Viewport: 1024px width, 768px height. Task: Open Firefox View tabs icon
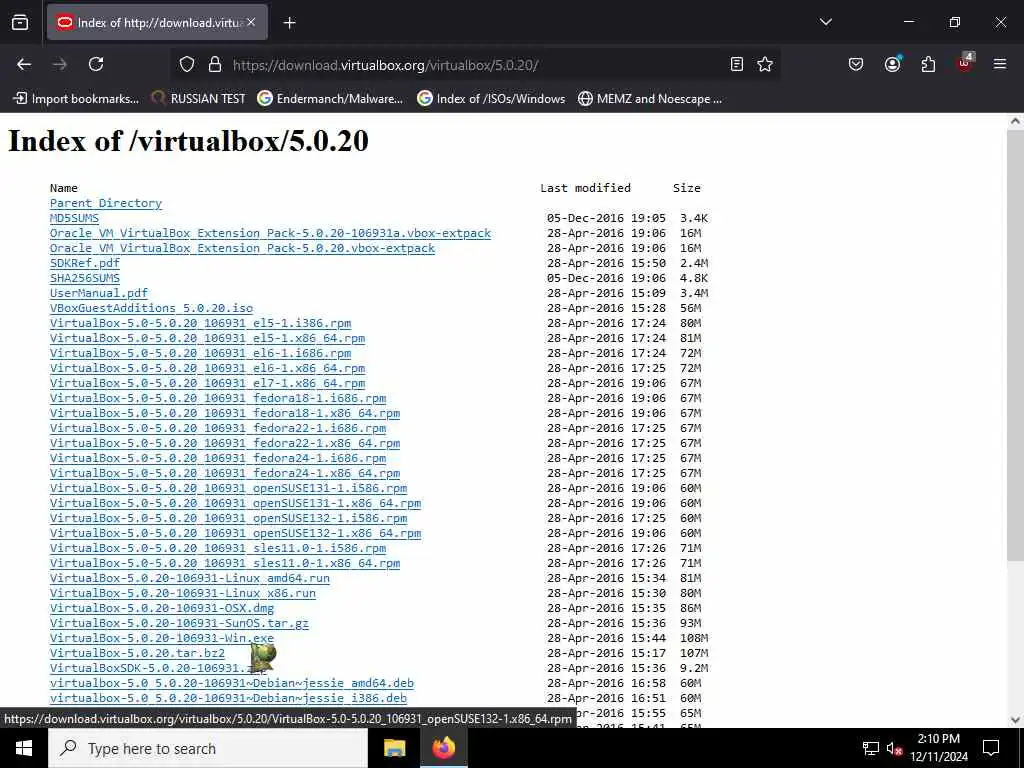(20, 22)
